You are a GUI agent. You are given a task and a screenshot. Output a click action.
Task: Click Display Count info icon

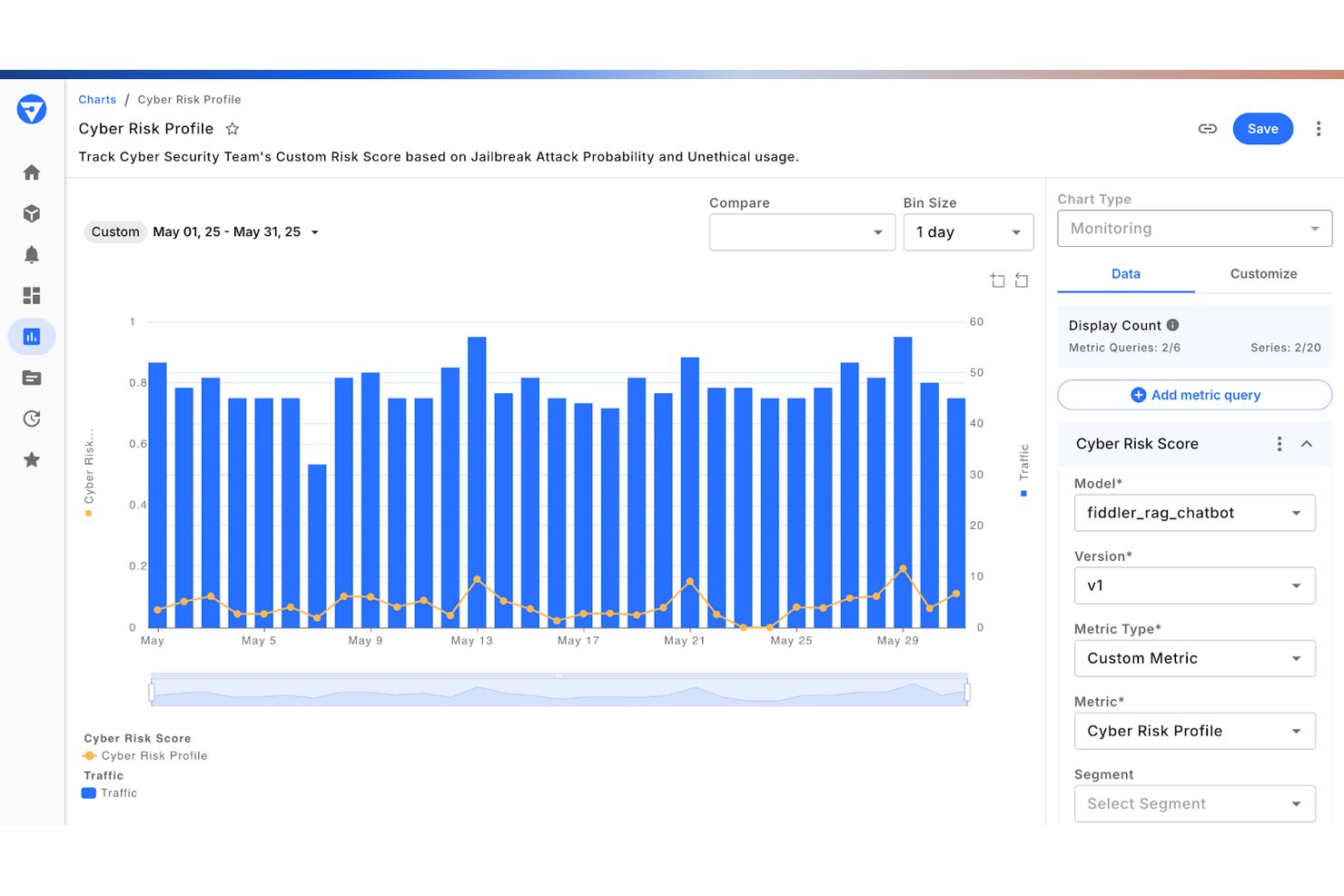tap(1172, 325)
